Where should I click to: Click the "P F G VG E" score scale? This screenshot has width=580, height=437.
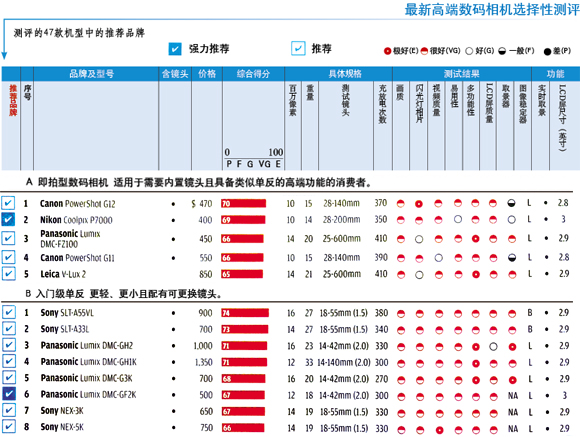tap(253, 164)
